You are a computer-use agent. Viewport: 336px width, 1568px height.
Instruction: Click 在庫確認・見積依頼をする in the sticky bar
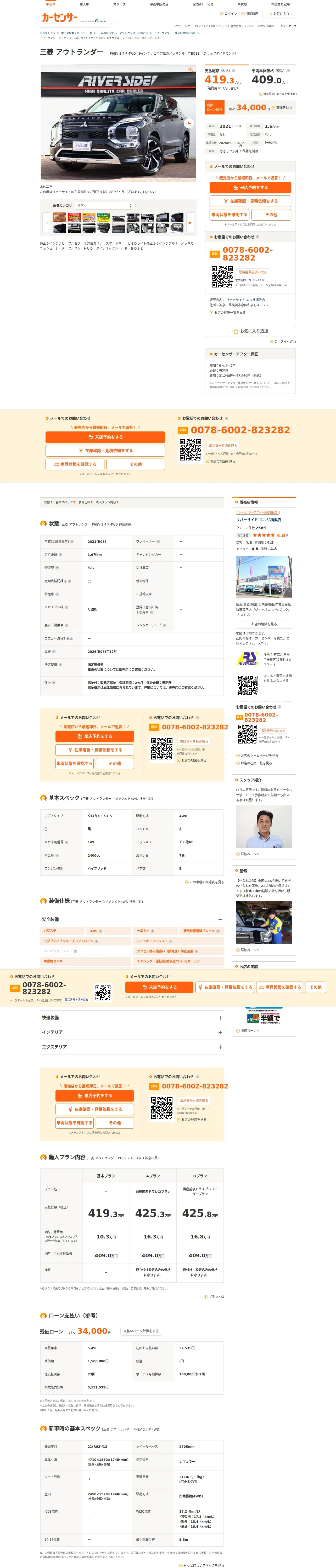coord(225,987)
